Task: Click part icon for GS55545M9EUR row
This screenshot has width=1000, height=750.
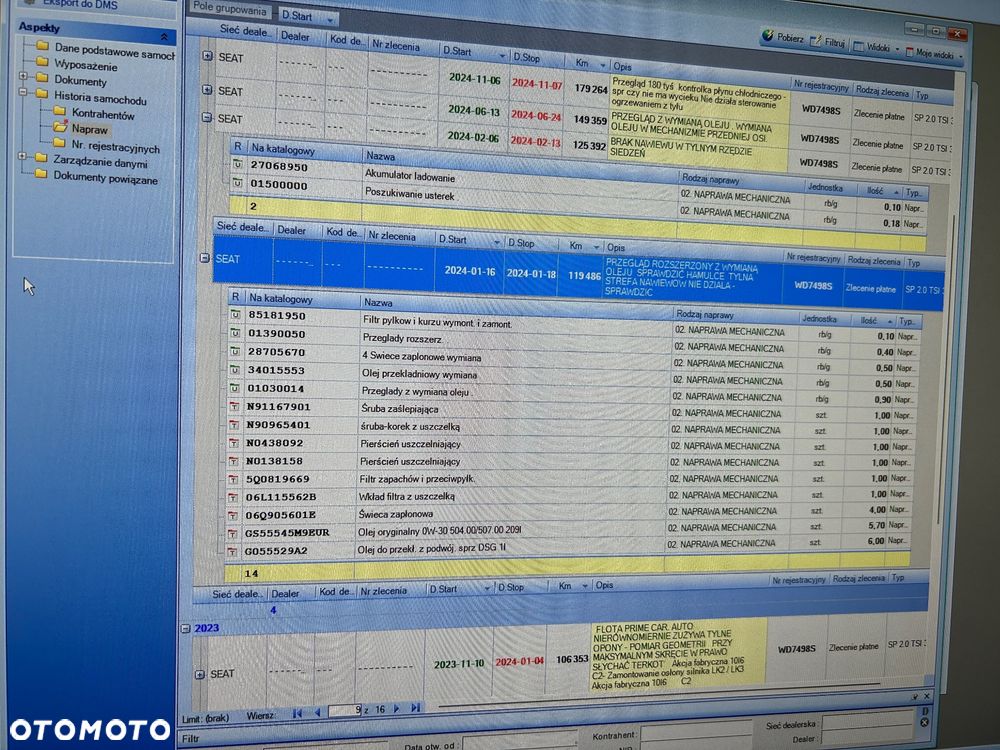Action: pos(232,534)
